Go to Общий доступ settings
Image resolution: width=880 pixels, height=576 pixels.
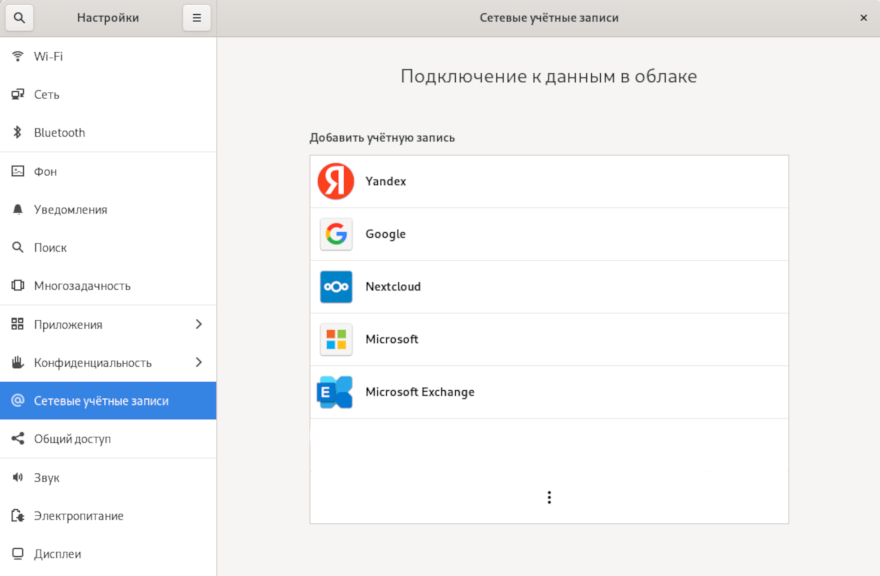[x=72, y=439]
